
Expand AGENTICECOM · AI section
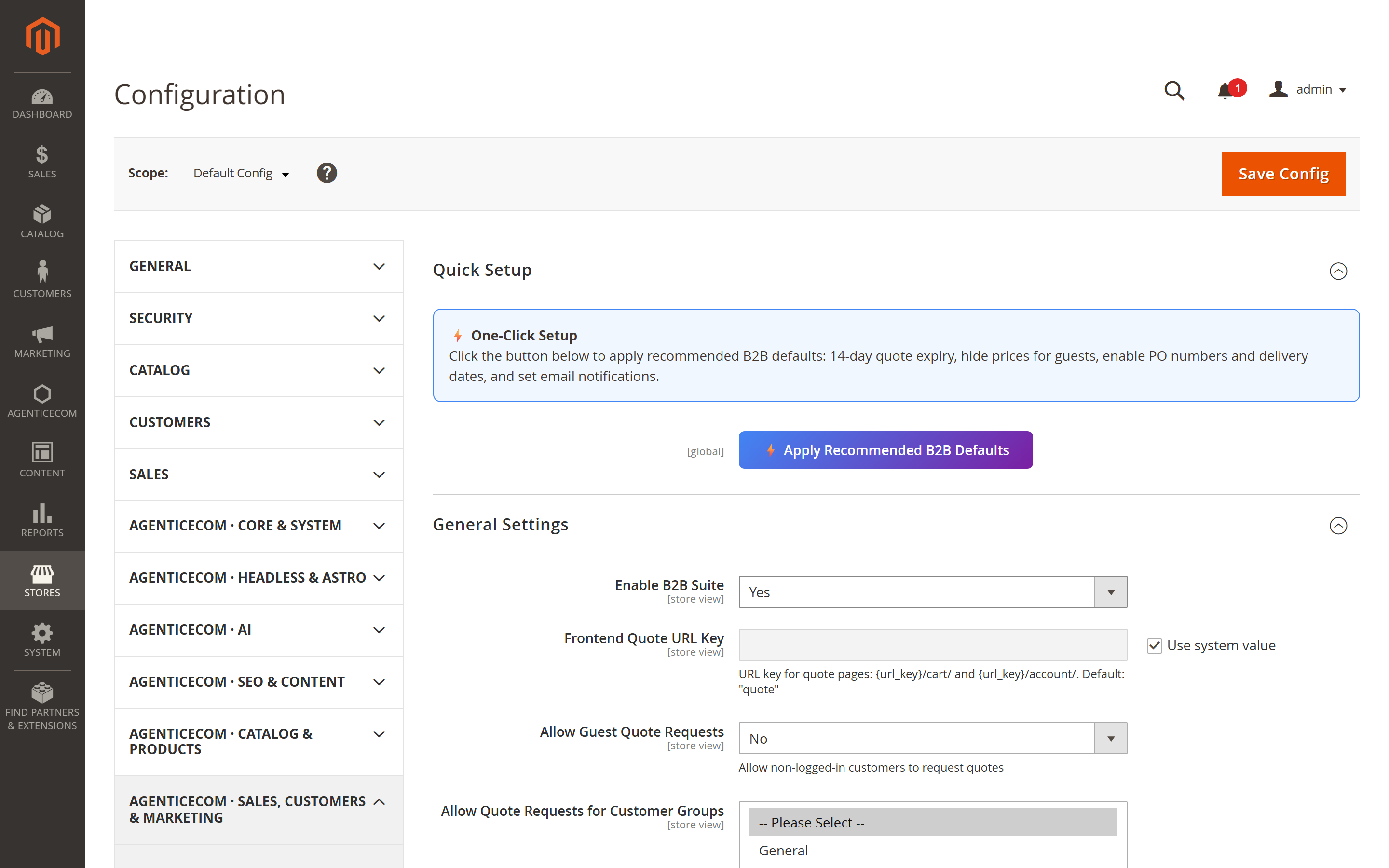click(259, 630)
